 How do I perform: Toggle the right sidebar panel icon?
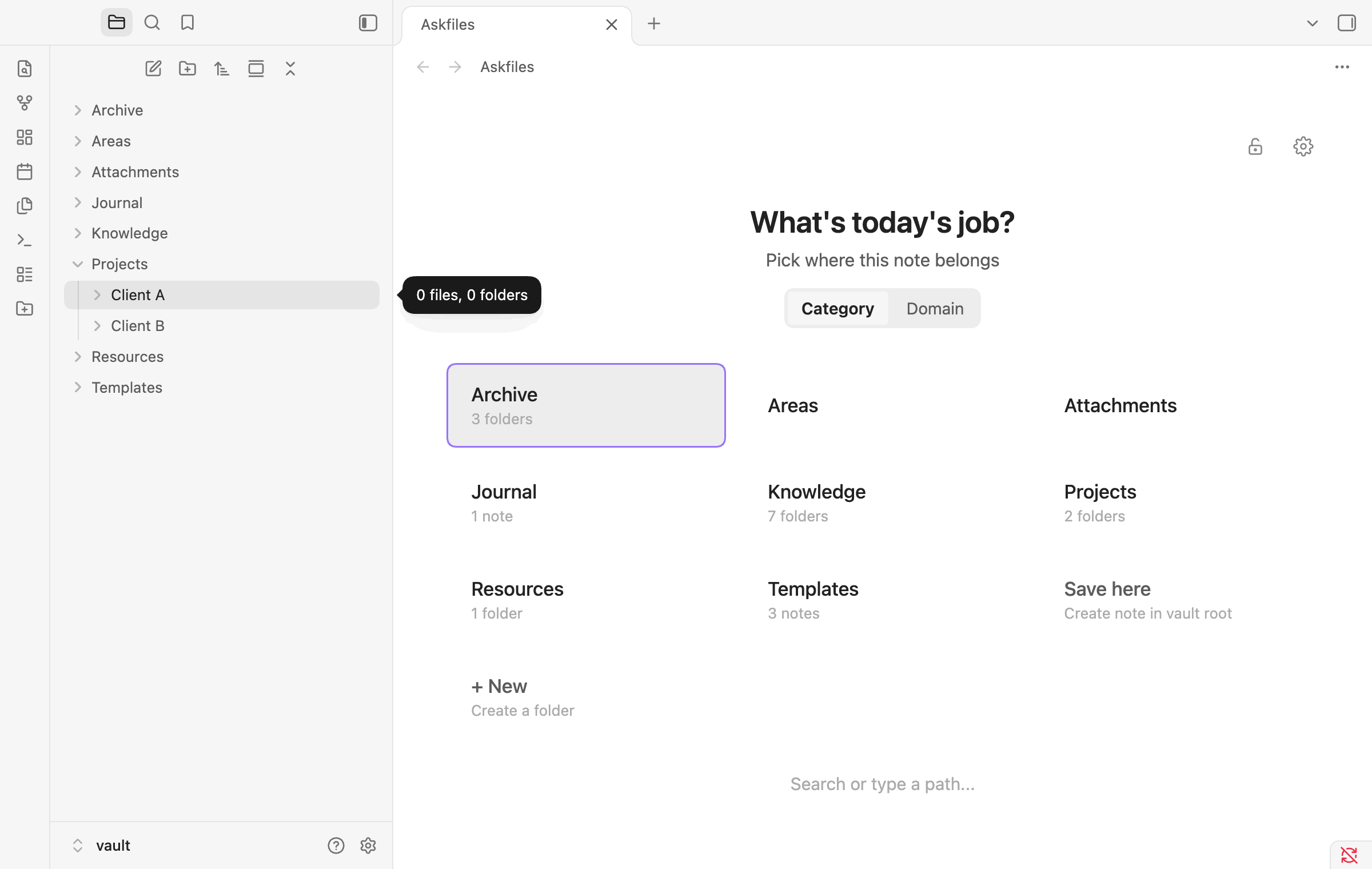pyautogui.click(x=1347, y=23)
